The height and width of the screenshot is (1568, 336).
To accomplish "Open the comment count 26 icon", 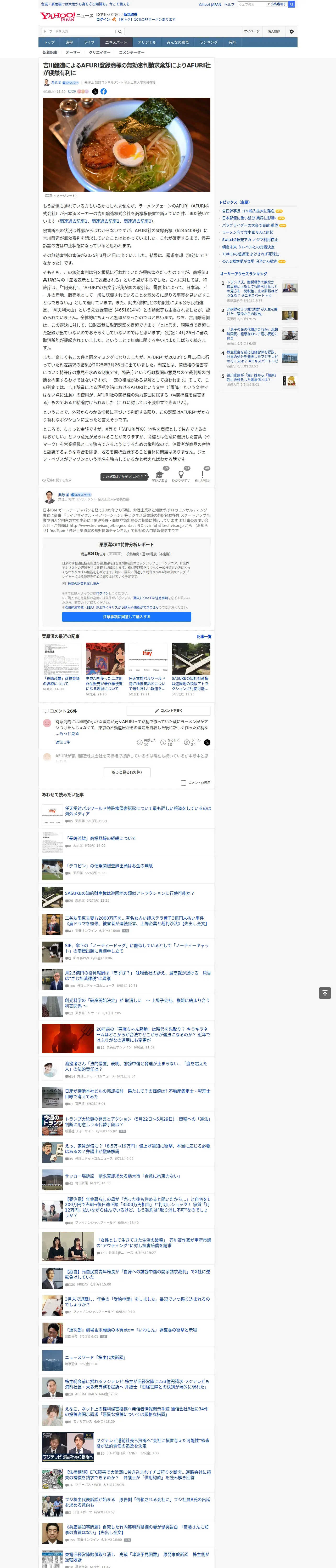I will click(x=72, y=91).
